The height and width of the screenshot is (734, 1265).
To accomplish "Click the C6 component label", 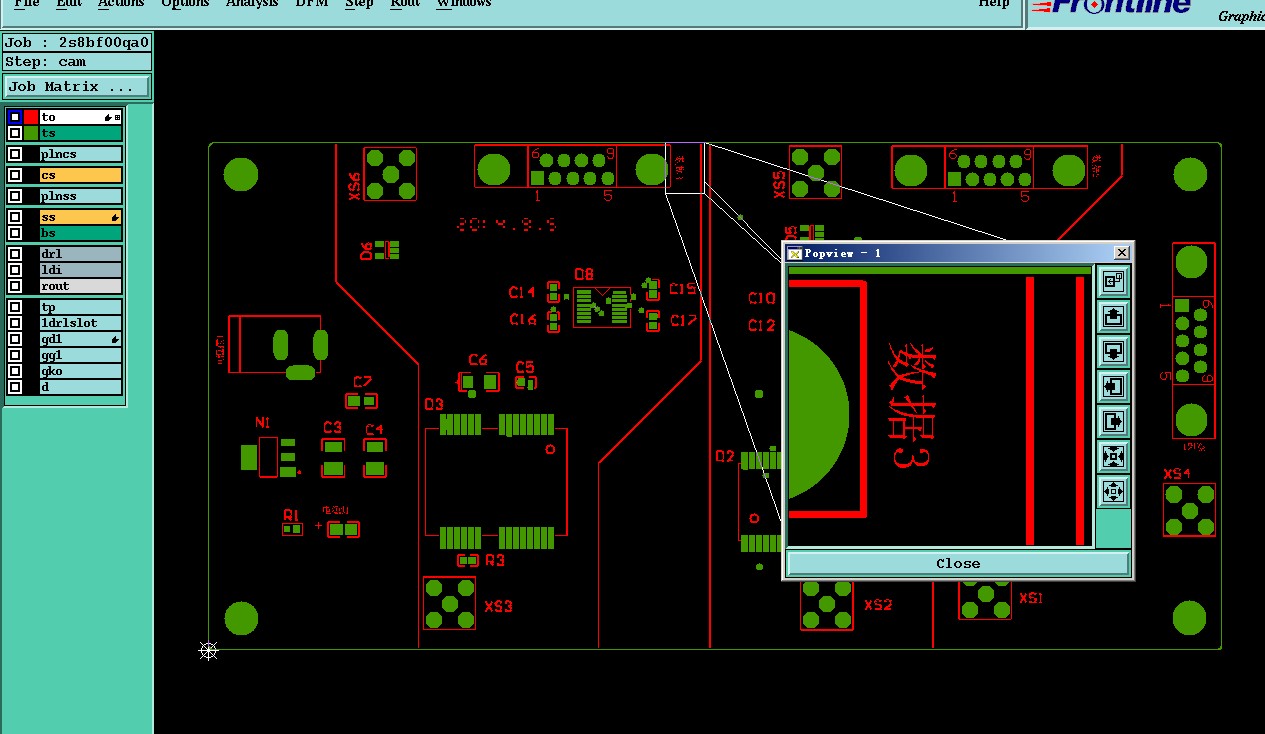I will (x=478, y=360).
